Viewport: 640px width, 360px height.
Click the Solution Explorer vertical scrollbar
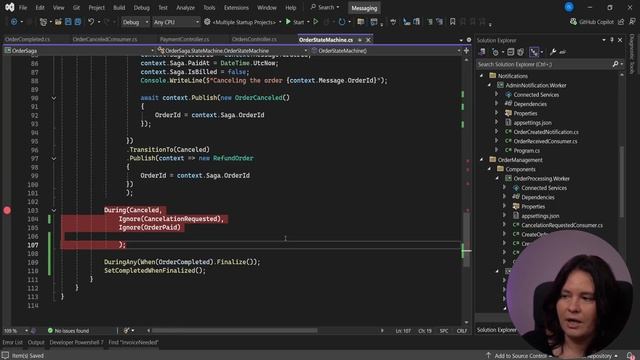622,182
